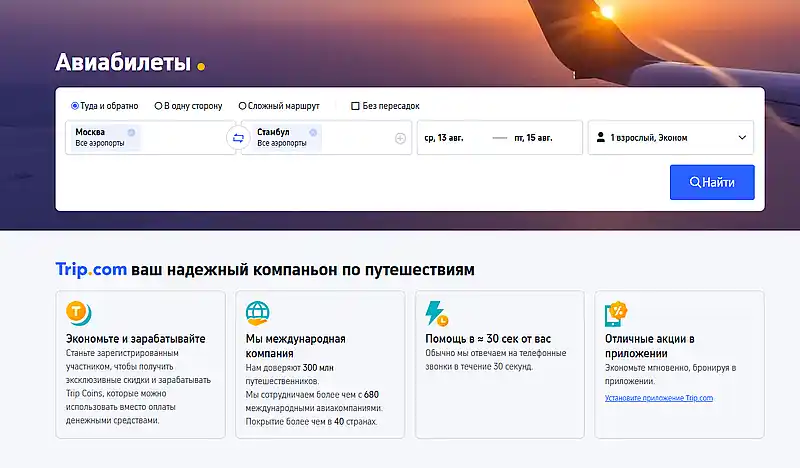This screenshot has height=468, width=800.
Task: Open return date "пт, 15 авг."
Action: (x=533, y=138)
